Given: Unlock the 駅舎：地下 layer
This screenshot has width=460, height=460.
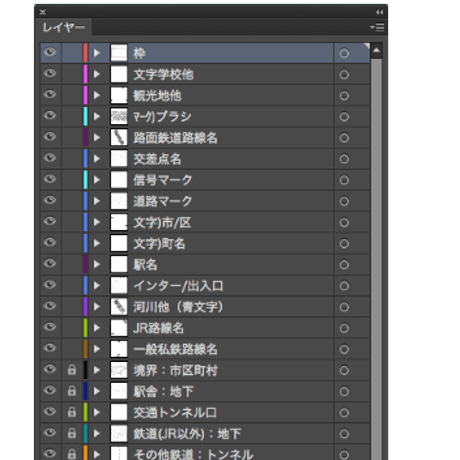Looking at the screenshot, I should click(x=72, y=391).
